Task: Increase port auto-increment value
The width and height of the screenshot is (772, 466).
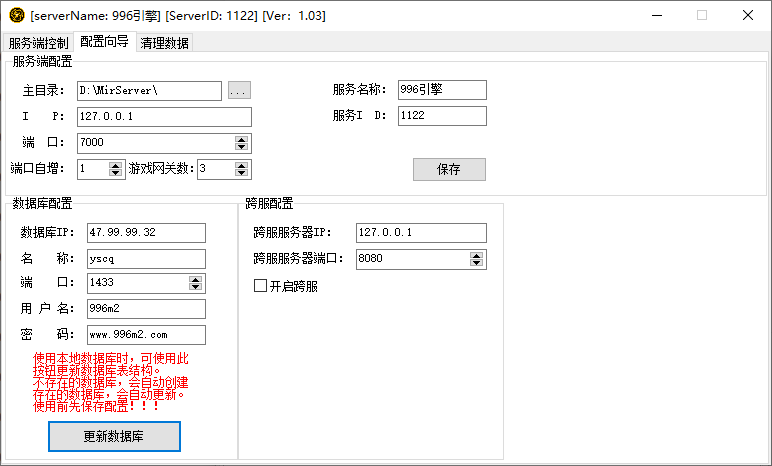Action: click(x=115, y=164)
